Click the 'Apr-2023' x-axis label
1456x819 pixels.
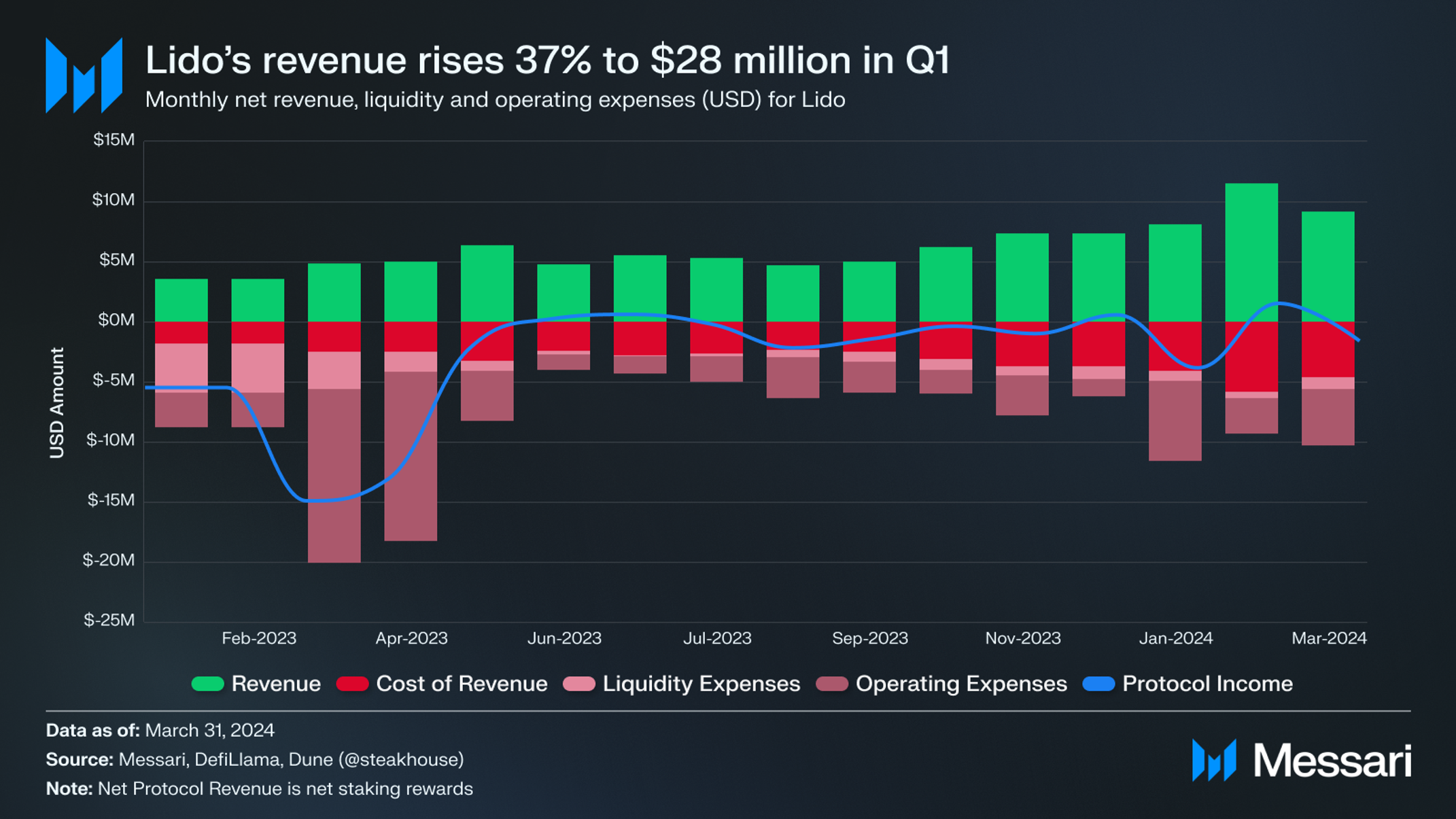[x=412, y=638]
